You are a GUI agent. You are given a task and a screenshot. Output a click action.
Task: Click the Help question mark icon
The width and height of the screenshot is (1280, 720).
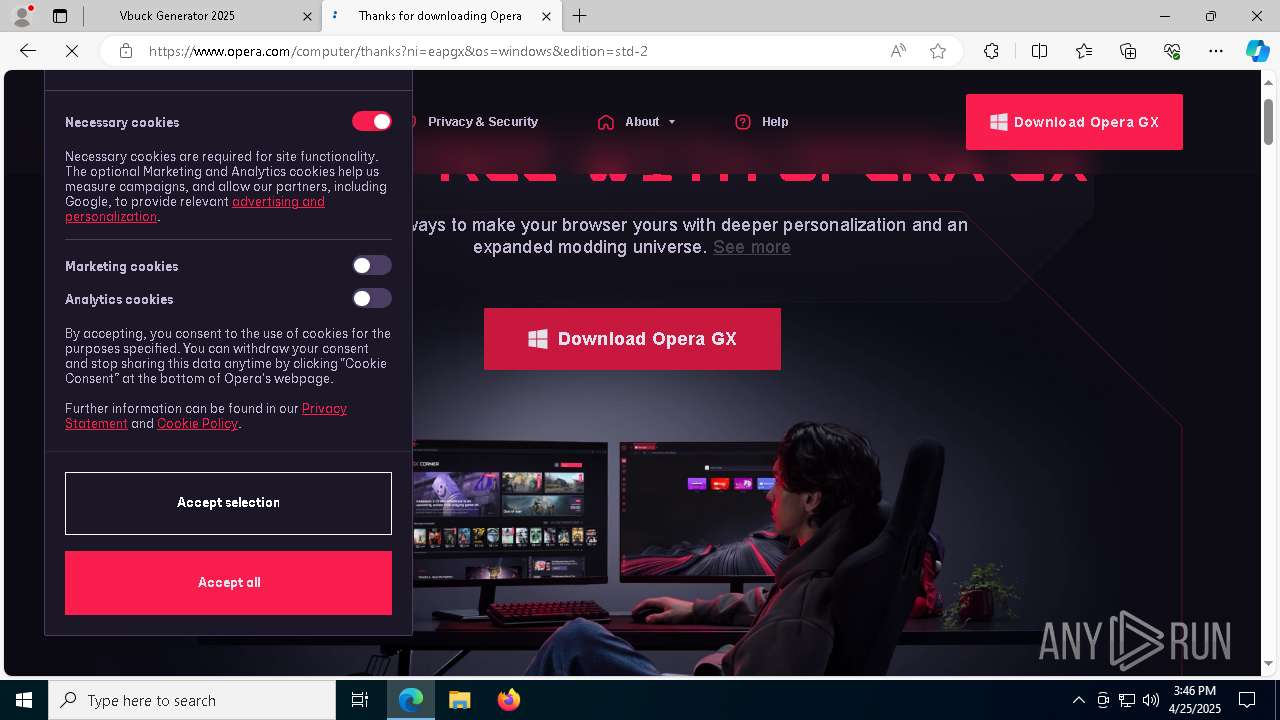click(x=743, y=122)
